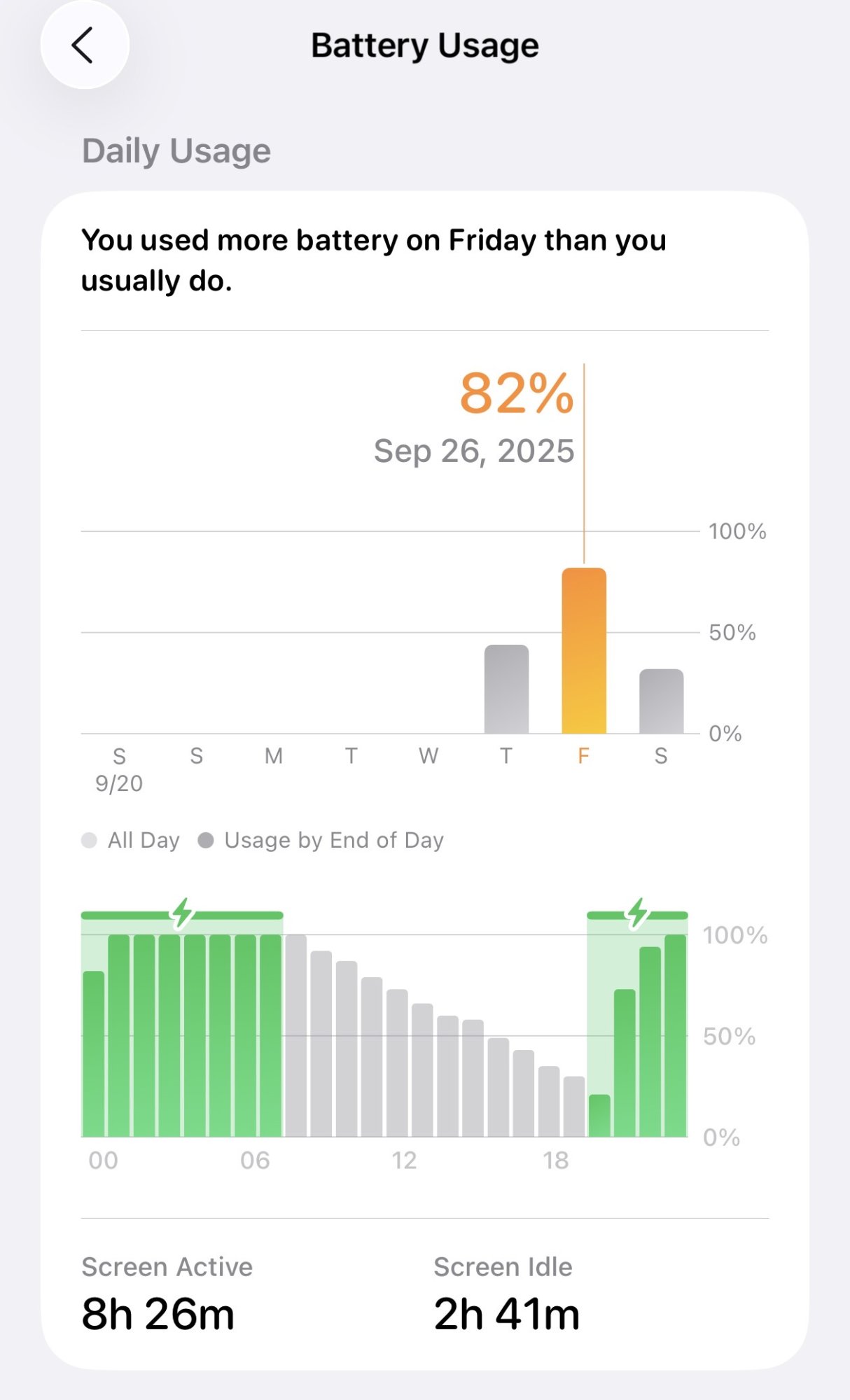Select the gray Thursday usage bar
Image resolution: width=850 pixels, height=1400 pixels.
coord(506,689)
